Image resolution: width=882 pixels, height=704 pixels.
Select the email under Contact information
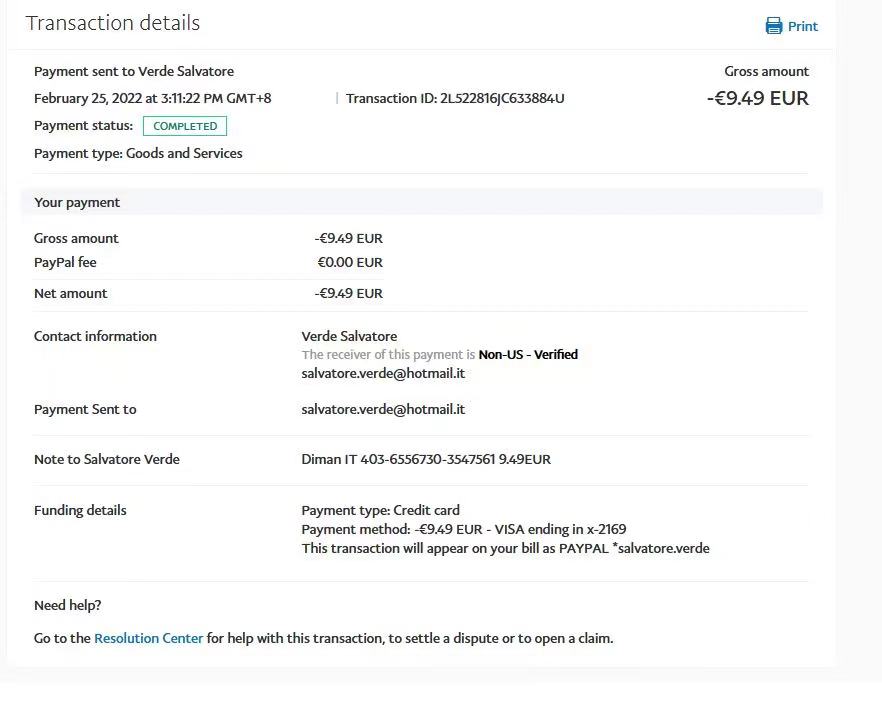(x=383, y=373)
